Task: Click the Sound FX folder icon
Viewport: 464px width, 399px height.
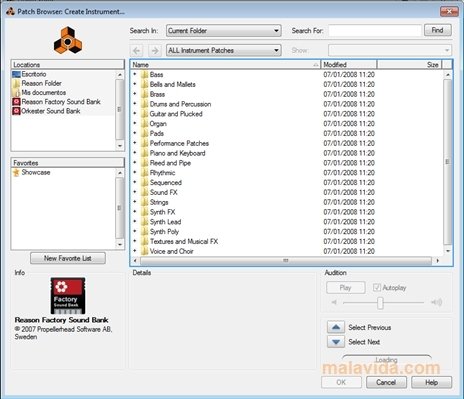Action: 144,192
